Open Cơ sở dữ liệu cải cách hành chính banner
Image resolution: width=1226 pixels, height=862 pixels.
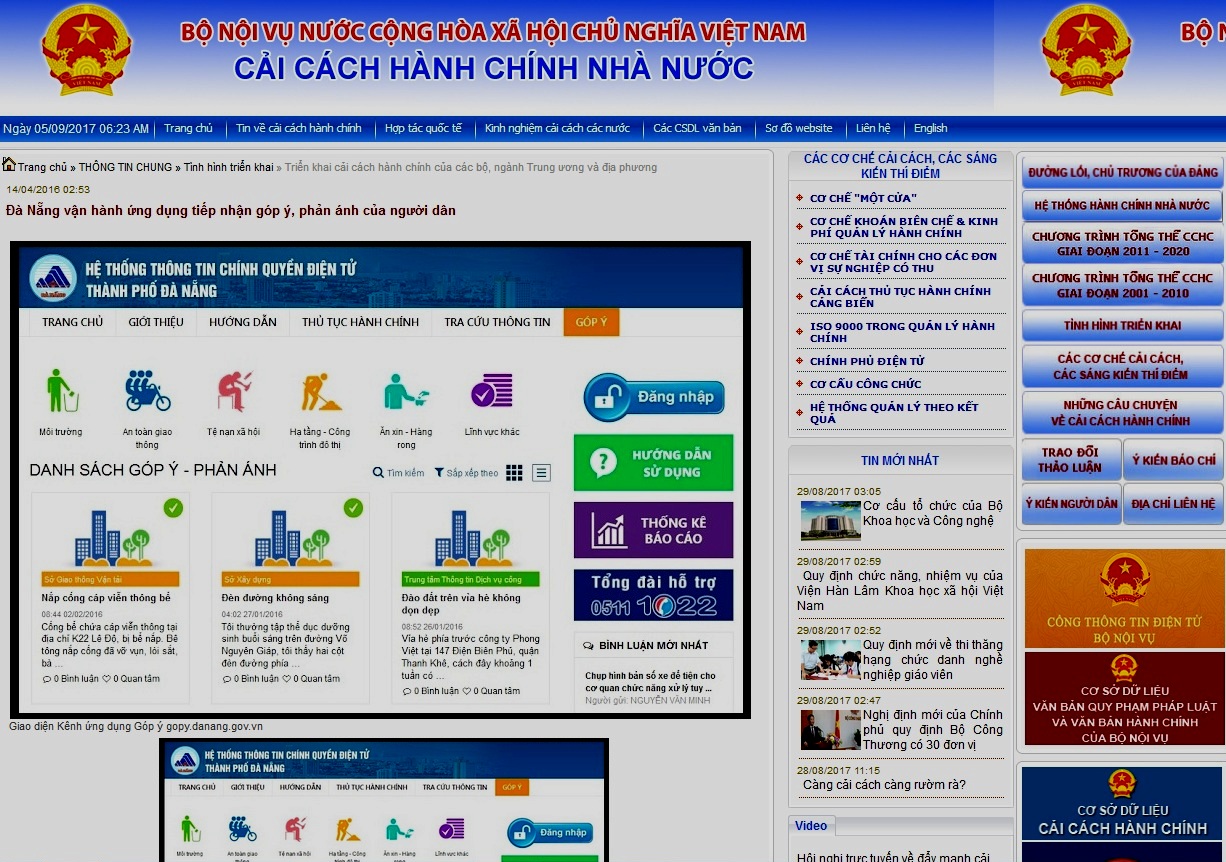[1121, 803]
